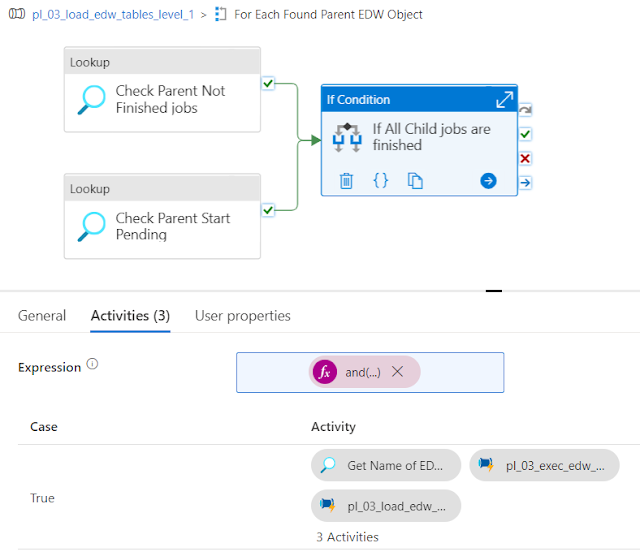Remove the and(...) expression with X
The height and width of the screenshot is (556, 640).
pyautogui.click(x=397, y=372)
